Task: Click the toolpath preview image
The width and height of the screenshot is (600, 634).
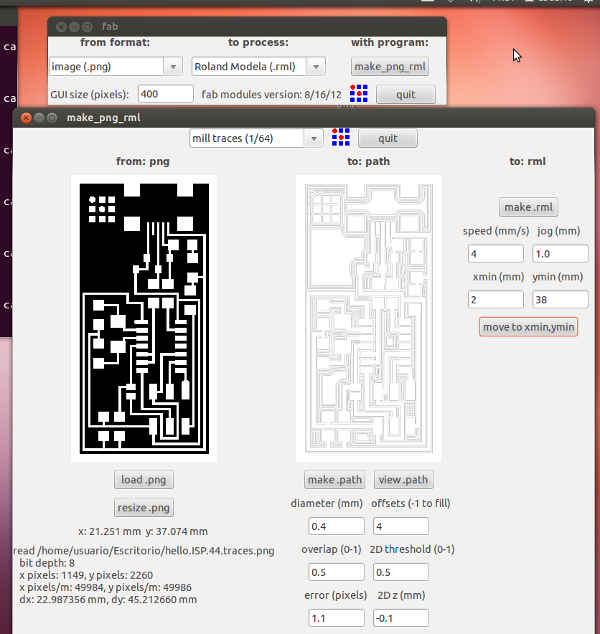Action: tap(368, 319)
